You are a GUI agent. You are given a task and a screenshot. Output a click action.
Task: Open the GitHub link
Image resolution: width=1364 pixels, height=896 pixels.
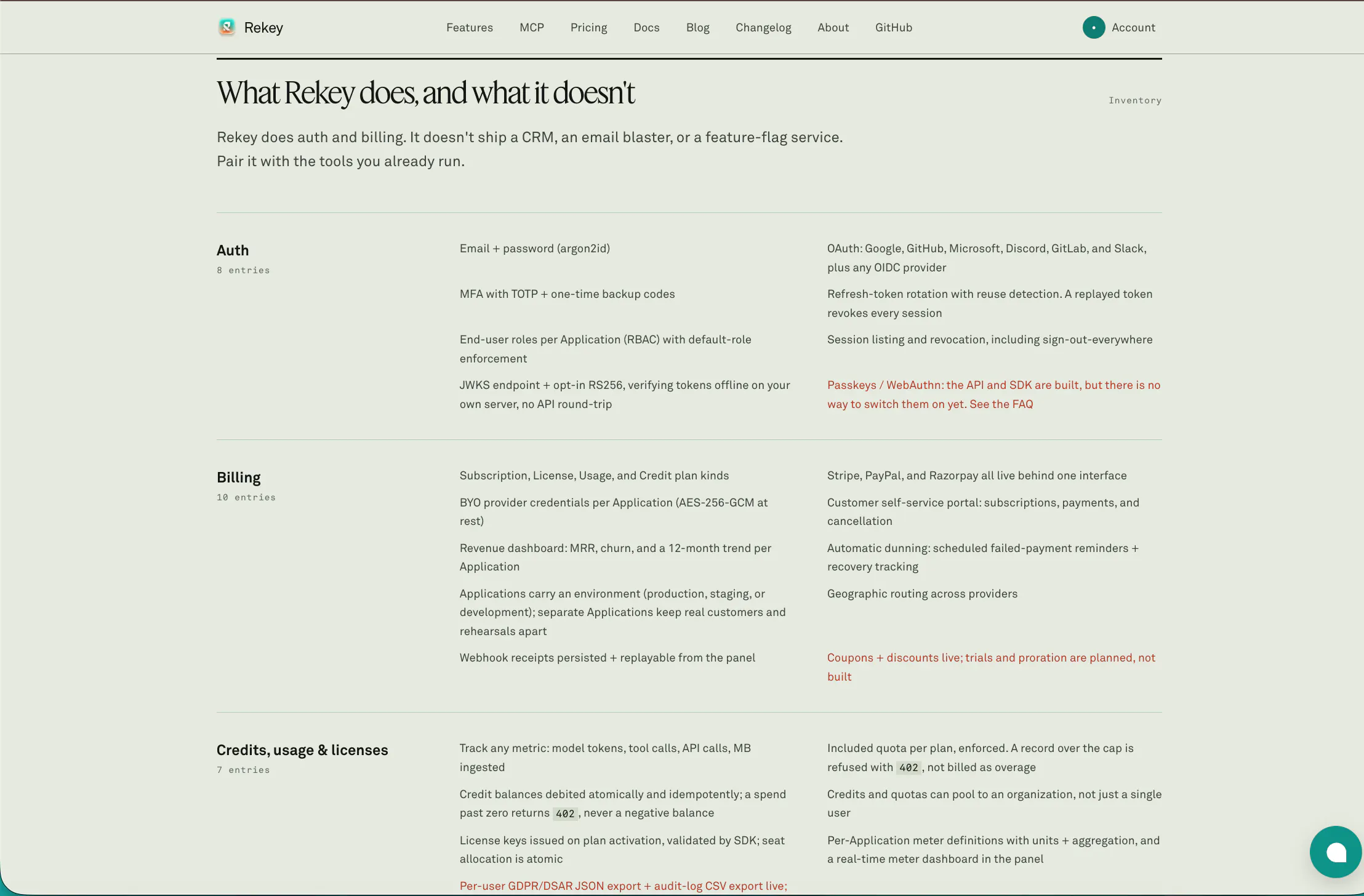[x=894, y=28]
